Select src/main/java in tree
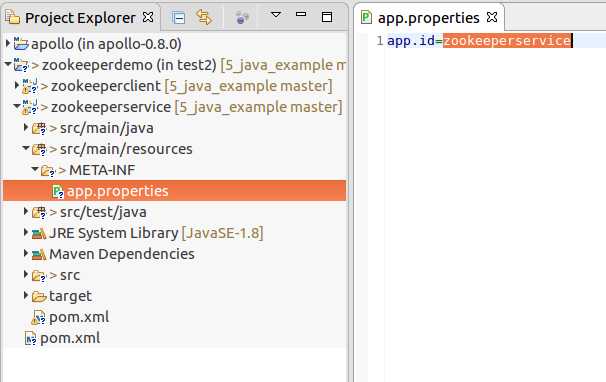The height and width of the screenshot is (382, 606). tap(107, 128)
